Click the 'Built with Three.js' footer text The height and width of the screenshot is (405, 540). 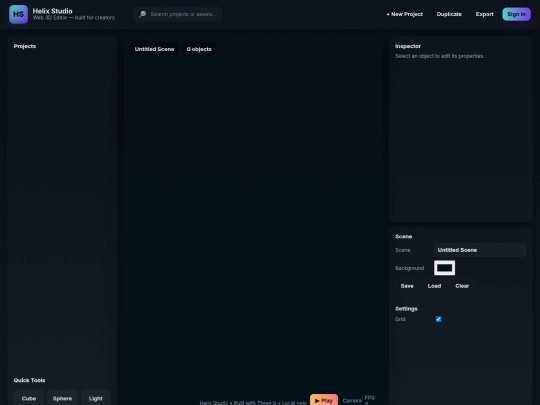pyautogui.click(x=255, y=403)
